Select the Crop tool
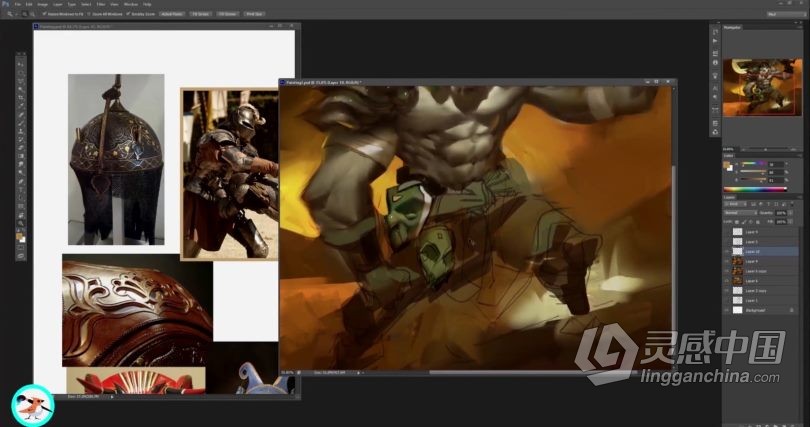The width and height of the screenshot is (810, 427). point(21,98)
